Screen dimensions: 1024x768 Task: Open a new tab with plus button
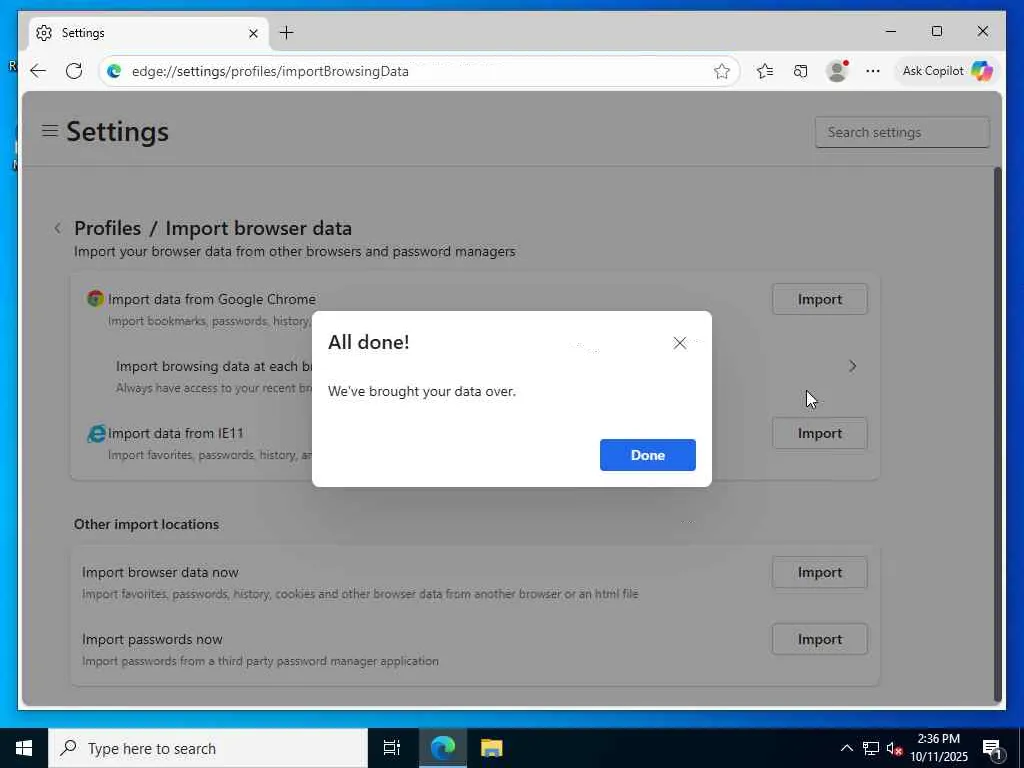pos(286,33)
